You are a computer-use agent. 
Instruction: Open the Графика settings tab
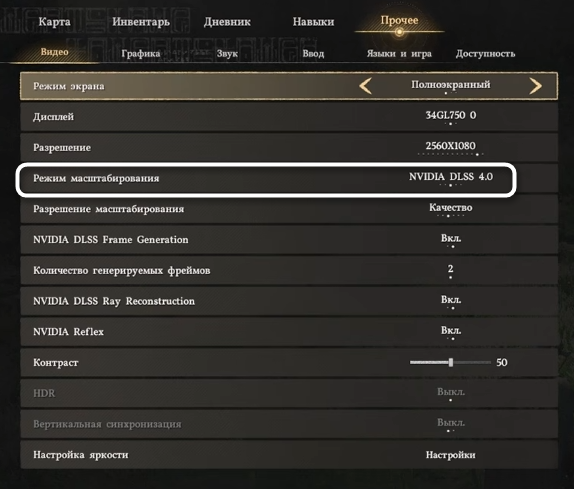tap(141, 54)
